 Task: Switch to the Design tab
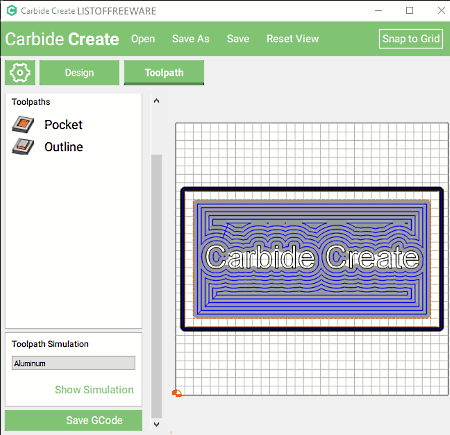click(x=79, y=73)
